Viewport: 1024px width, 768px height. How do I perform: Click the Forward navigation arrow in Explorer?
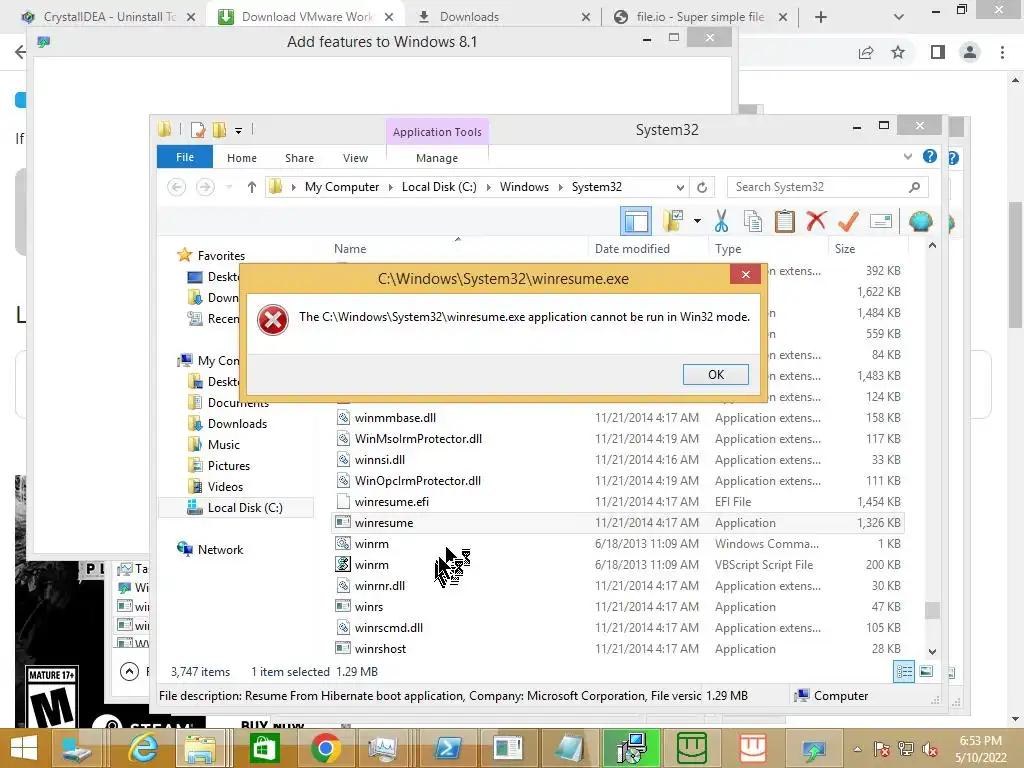(206, 187)
